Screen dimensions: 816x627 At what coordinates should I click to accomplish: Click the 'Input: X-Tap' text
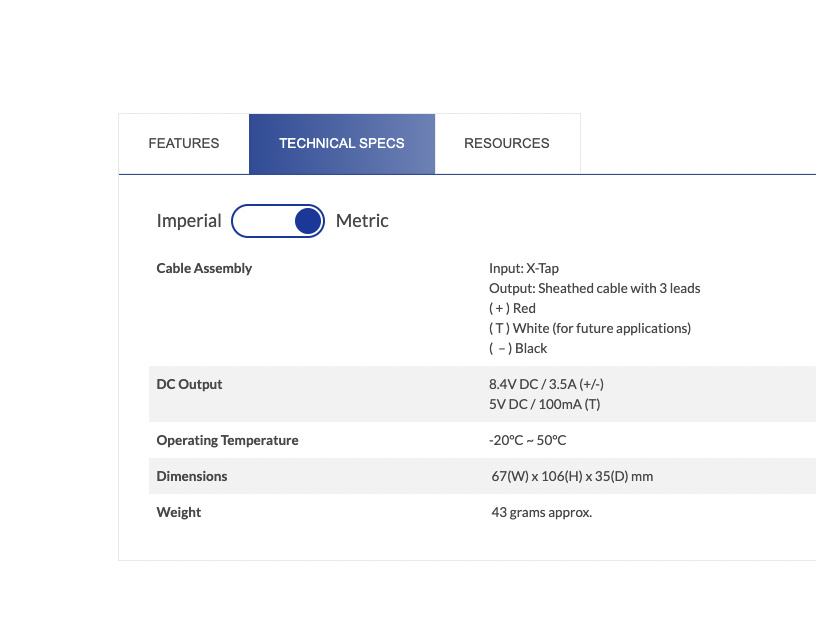pos(524,268)
